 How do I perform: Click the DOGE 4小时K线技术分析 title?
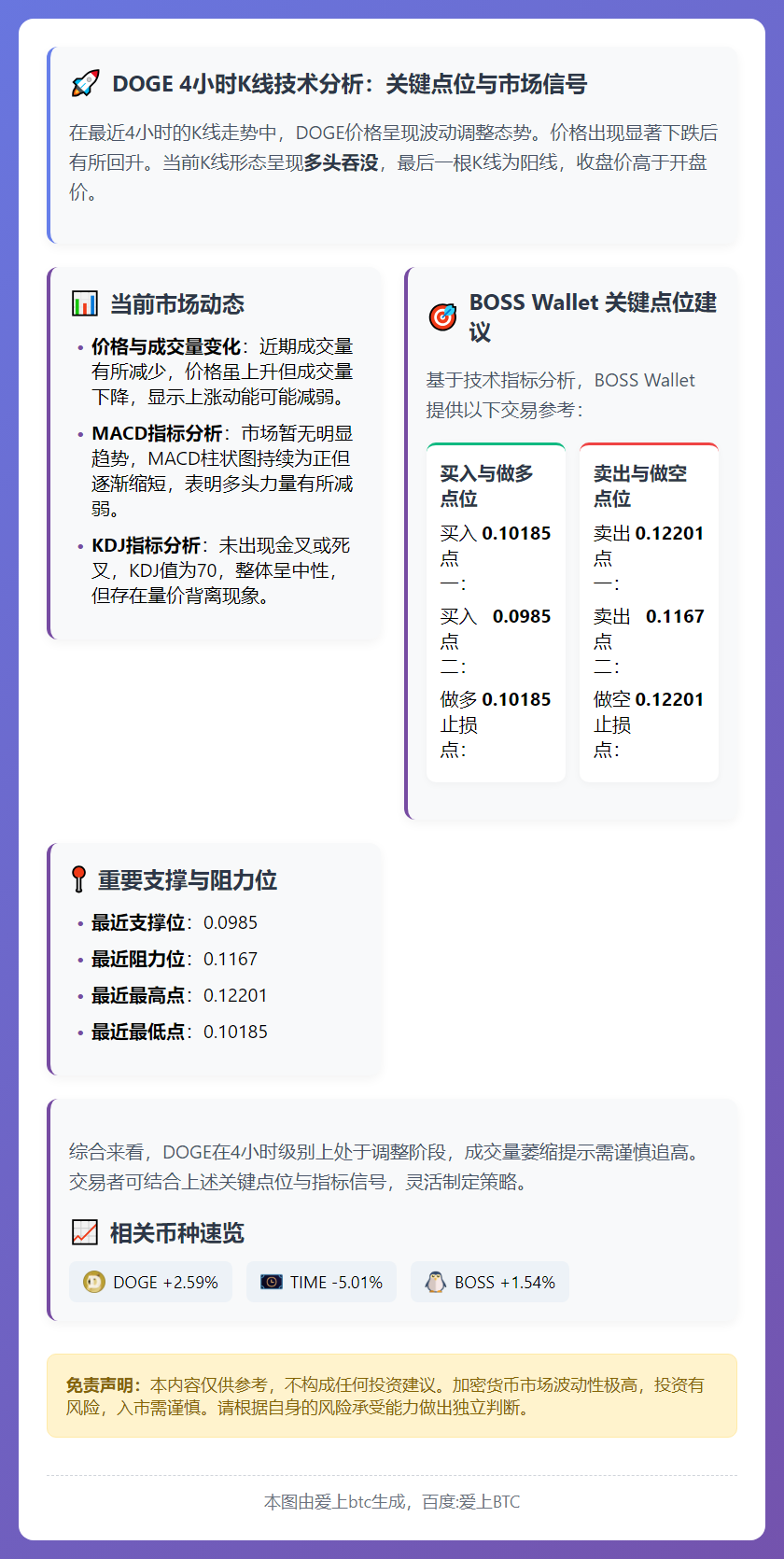(x=349, y=84)
